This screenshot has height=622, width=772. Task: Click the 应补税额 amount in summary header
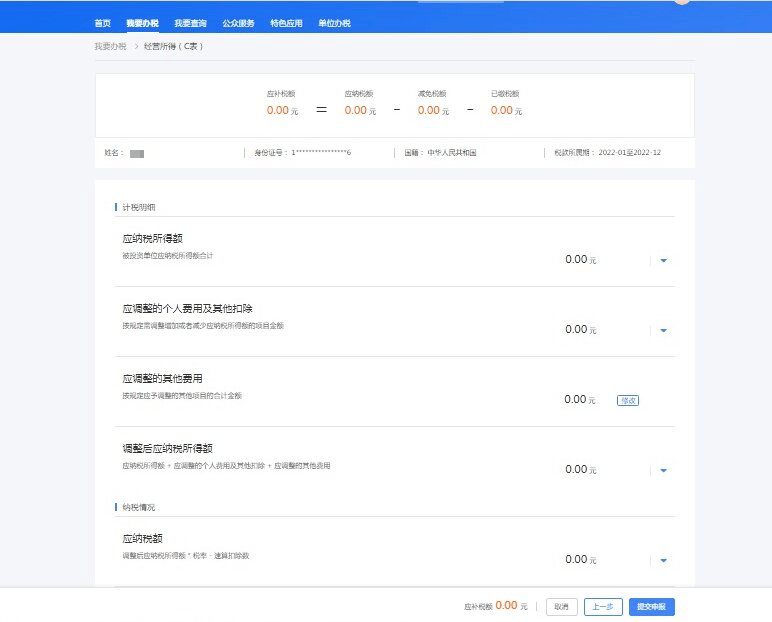pos(282,110)
